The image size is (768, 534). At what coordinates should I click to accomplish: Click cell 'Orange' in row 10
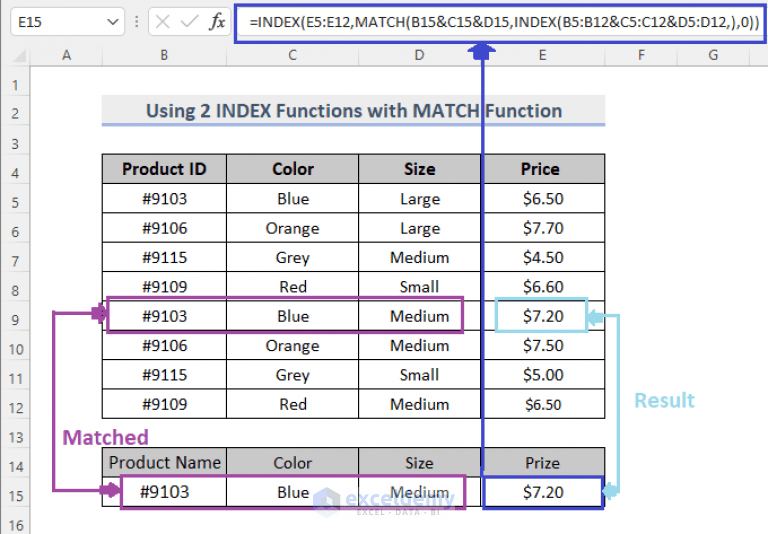point(292,345)
